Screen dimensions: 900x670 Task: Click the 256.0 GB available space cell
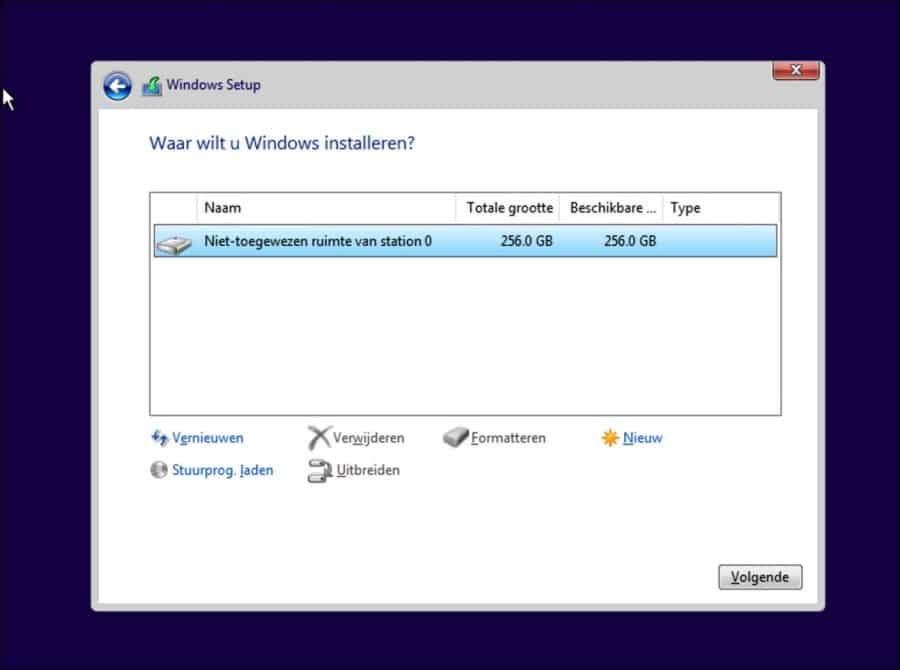point(630,241)
